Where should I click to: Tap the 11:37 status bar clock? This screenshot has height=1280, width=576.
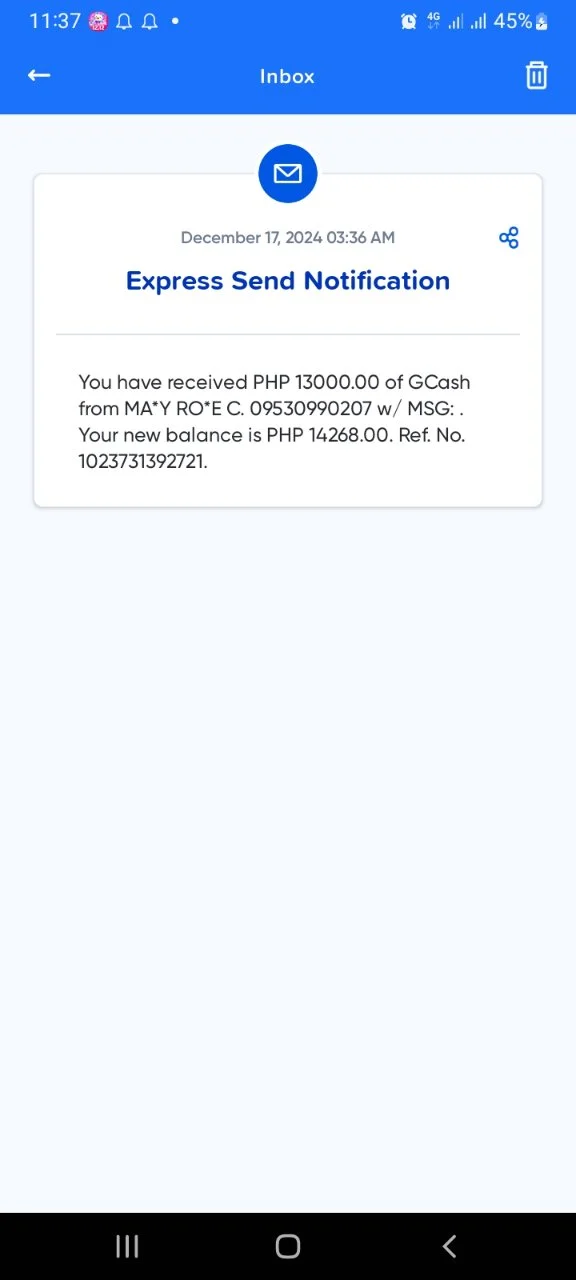(55, 21)
